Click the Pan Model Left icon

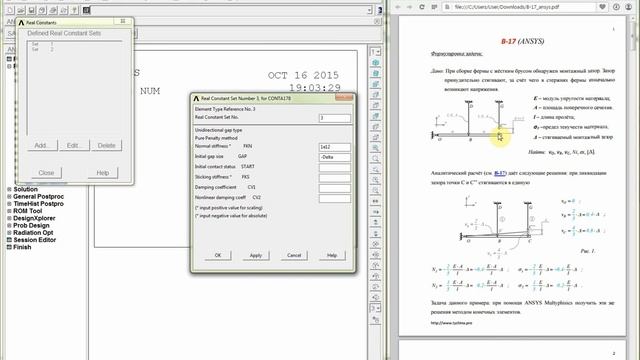(x=376, y=201)
